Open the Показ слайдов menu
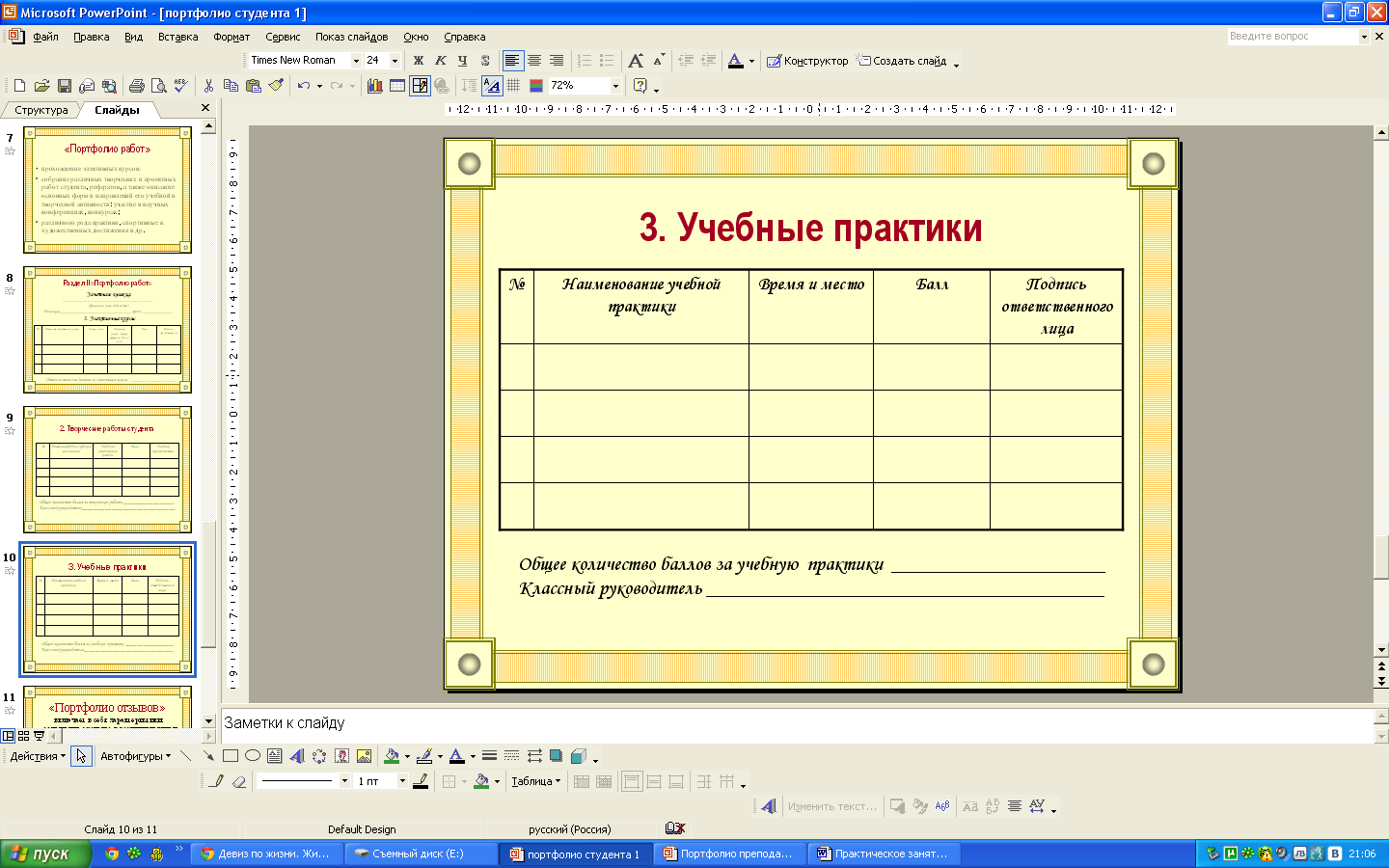The width and height of the screenshot is (1389, 868). click(351, 37)
